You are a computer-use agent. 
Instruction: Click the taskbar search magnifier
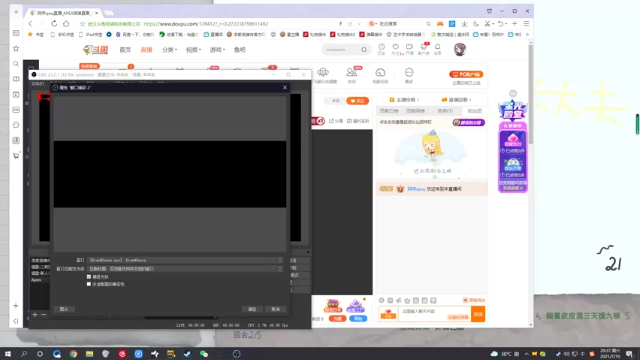(x=24, y=354)
